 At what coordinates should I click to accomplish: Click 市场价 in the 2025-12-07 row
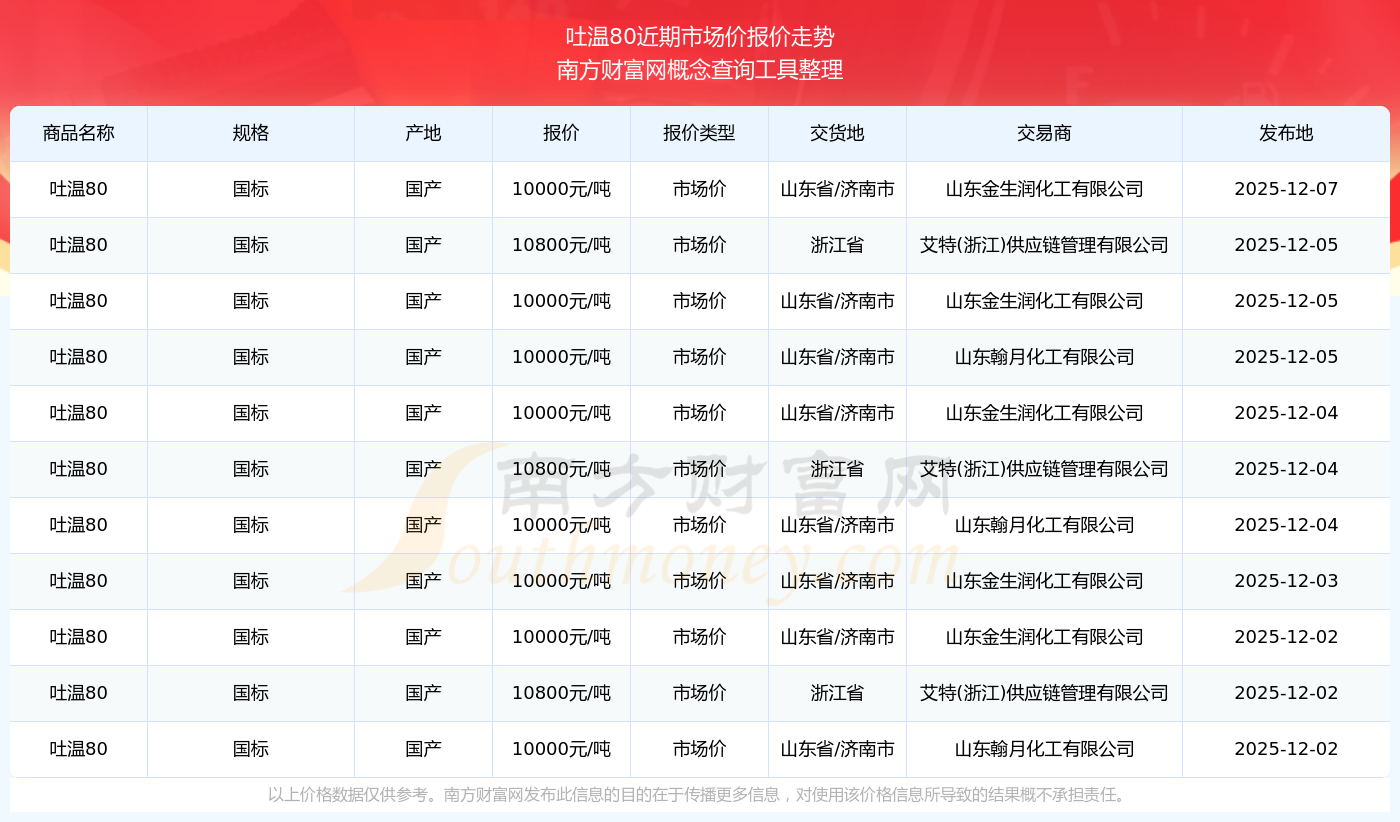point(699,189)
